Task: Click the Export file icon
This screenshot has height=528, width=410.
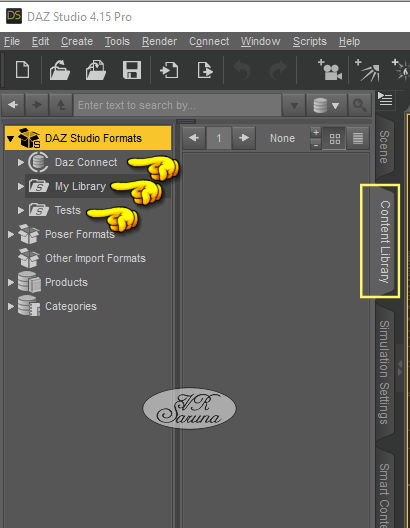Action: (205, 70)
